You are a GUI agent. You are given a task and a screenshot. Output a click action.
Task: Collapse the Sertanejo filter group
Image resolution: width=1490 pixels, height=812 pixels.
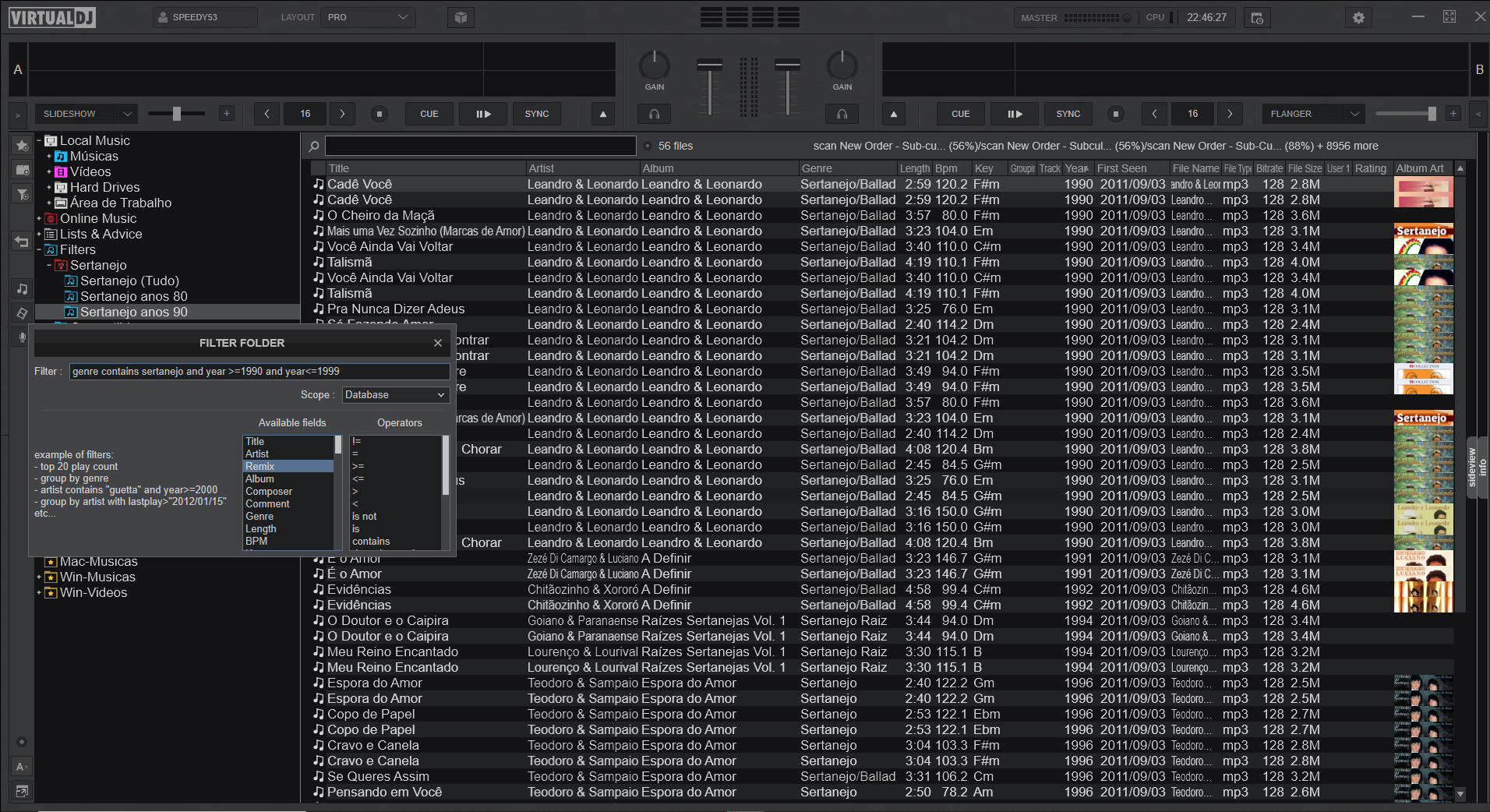point(49,266)
